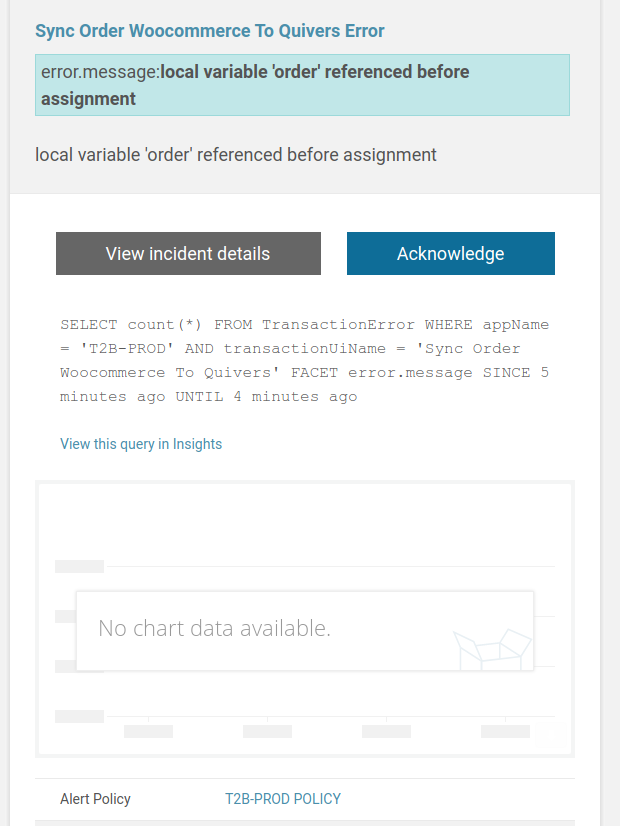Open the Sync Order Woocommerce To Quivers Error title

click(210, 31)
